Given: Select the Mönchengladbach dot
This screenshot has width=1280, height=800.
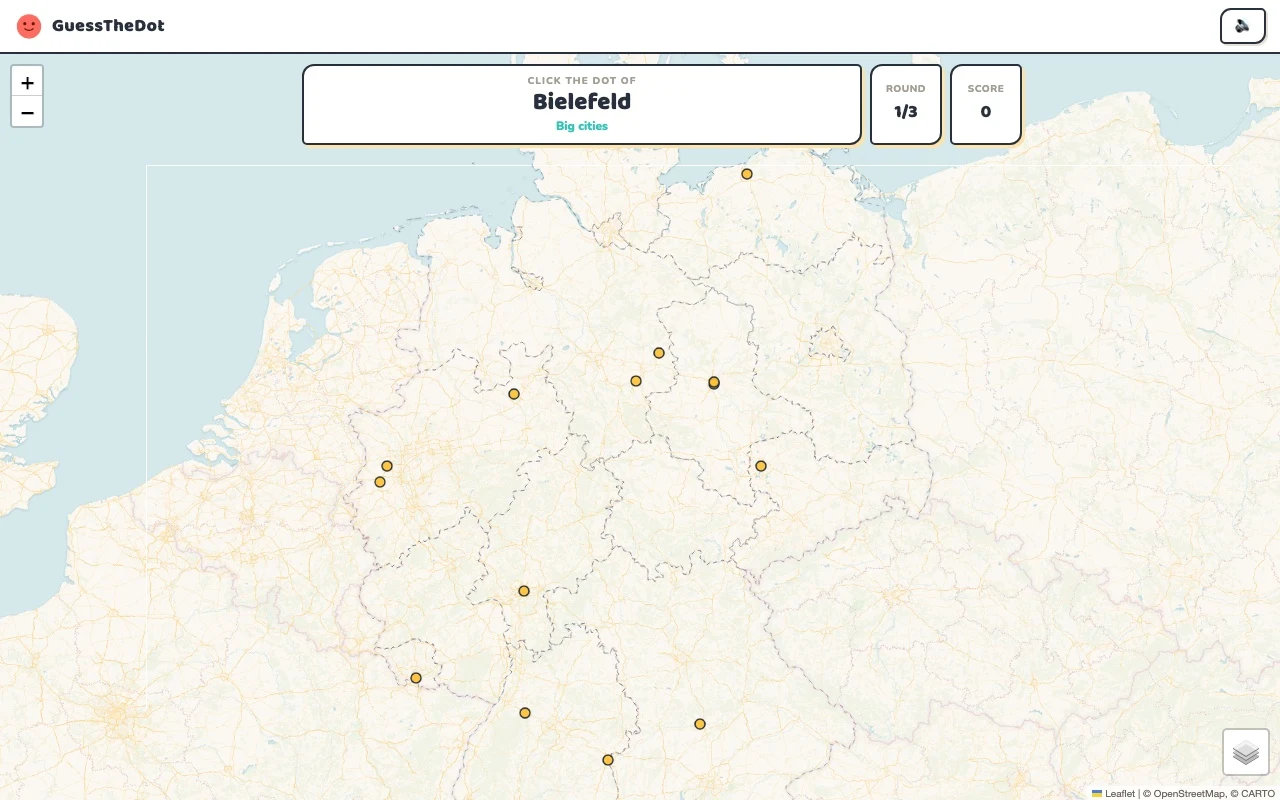Looking at the screenshot, I should coord(380,482).
